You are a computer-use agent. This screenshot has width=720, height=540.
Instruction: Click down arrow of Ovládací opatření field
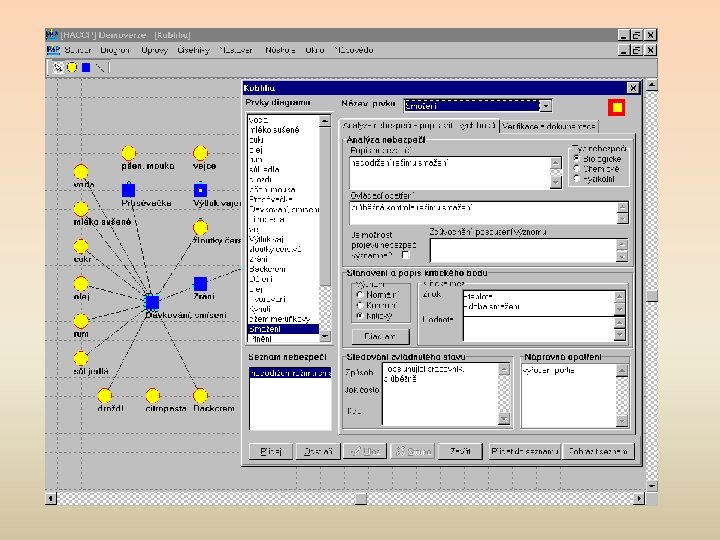pos(622,218)
